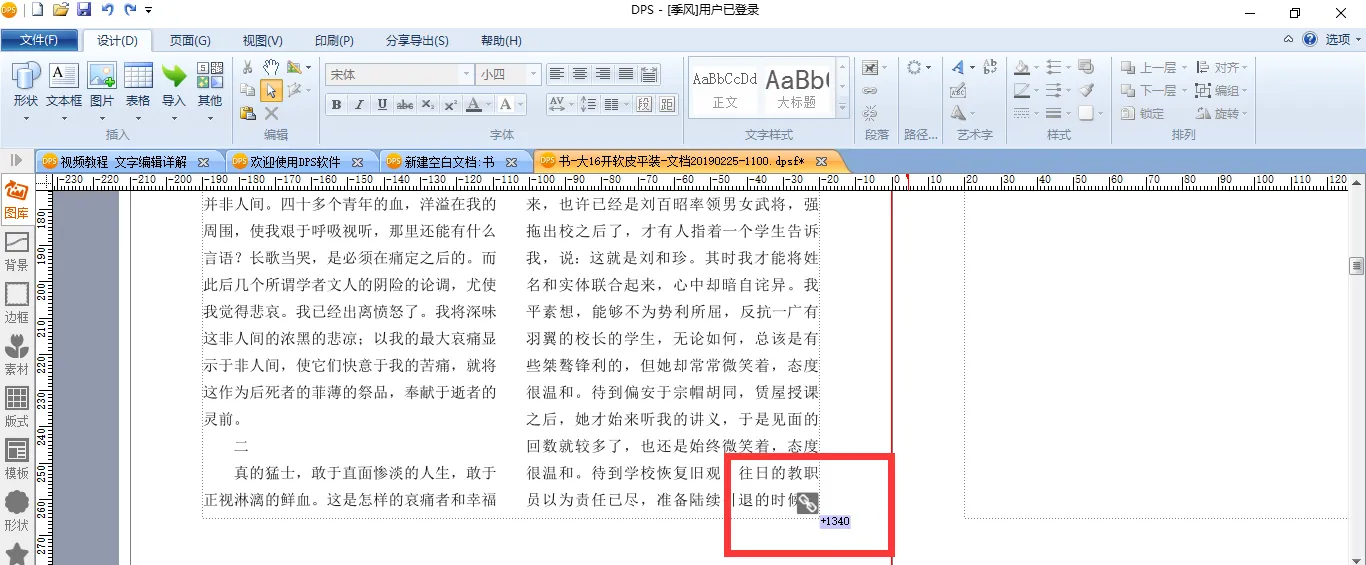The image size is (1366, 565).
Task: Click the line spacing icon
Action: point(589,104)
